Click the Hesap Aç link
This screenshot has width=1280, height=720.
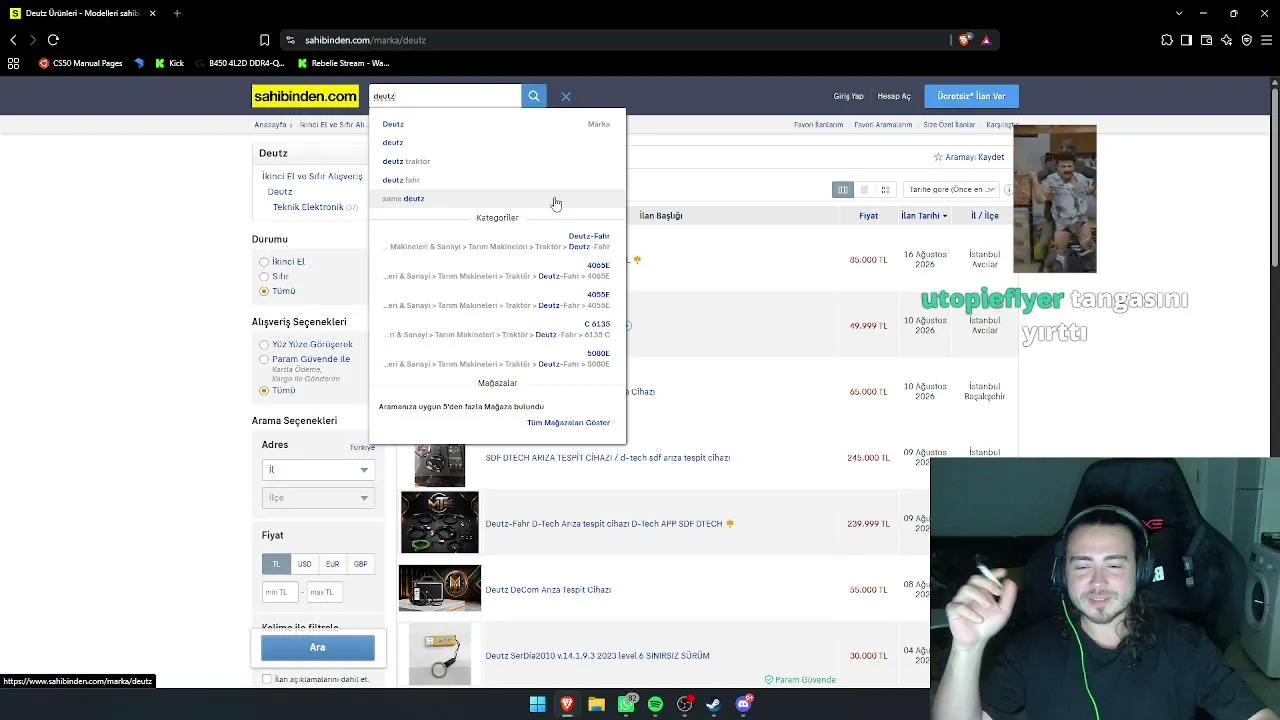[x=894, y=96]
